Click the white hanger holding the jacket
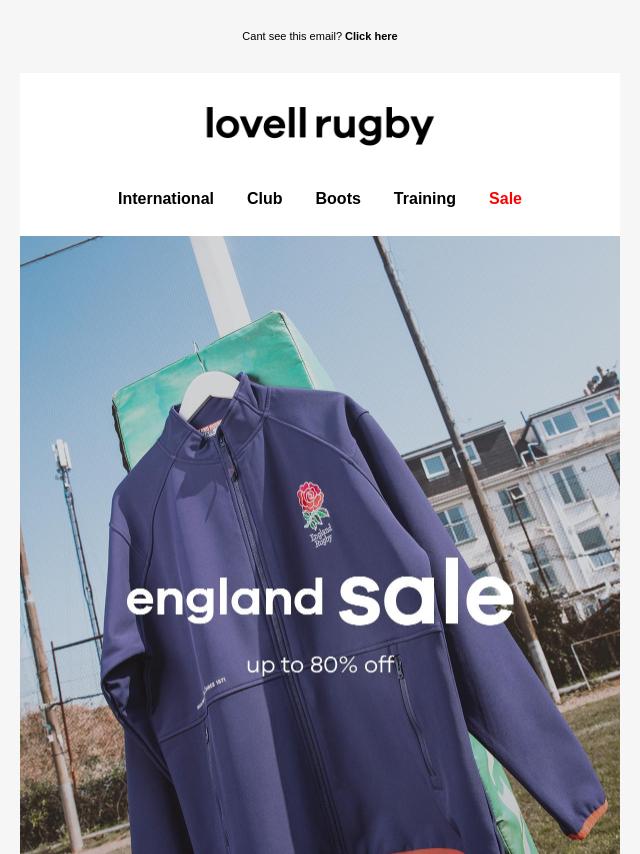The height and width of the screenshot is (854, 640). point(210,390)
